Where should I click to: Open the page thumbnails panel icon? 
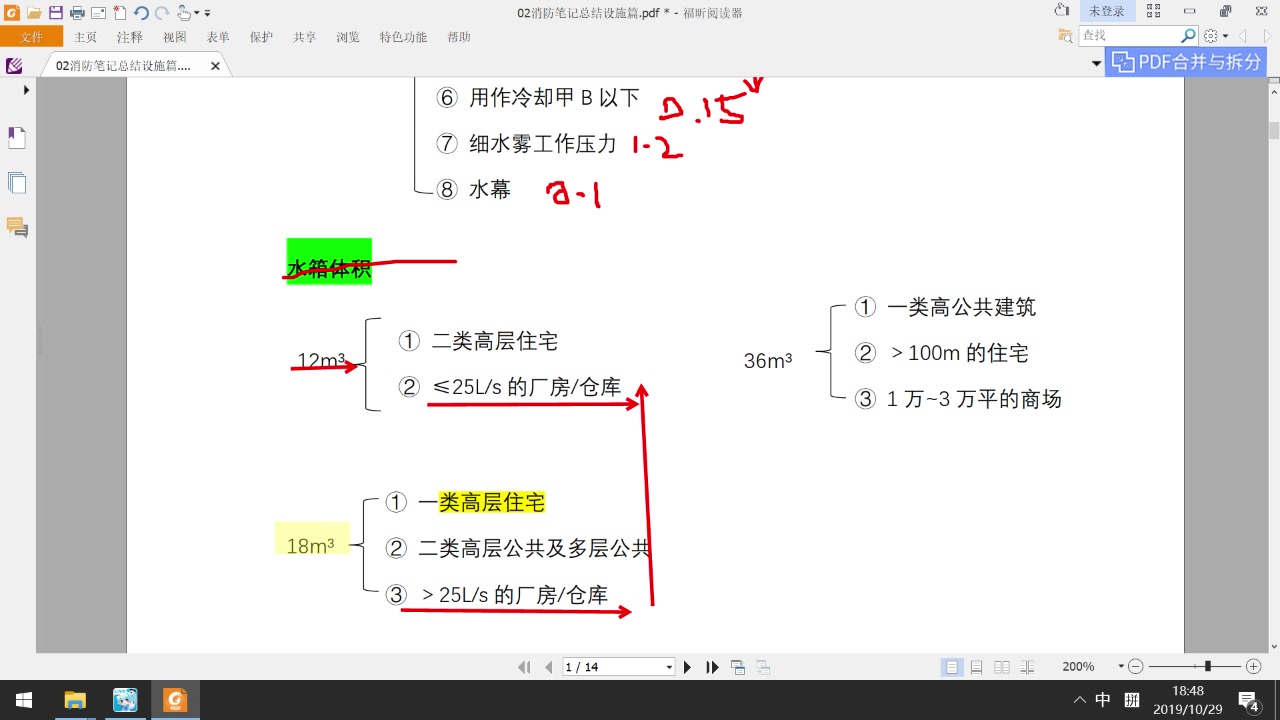coord(17,183)
